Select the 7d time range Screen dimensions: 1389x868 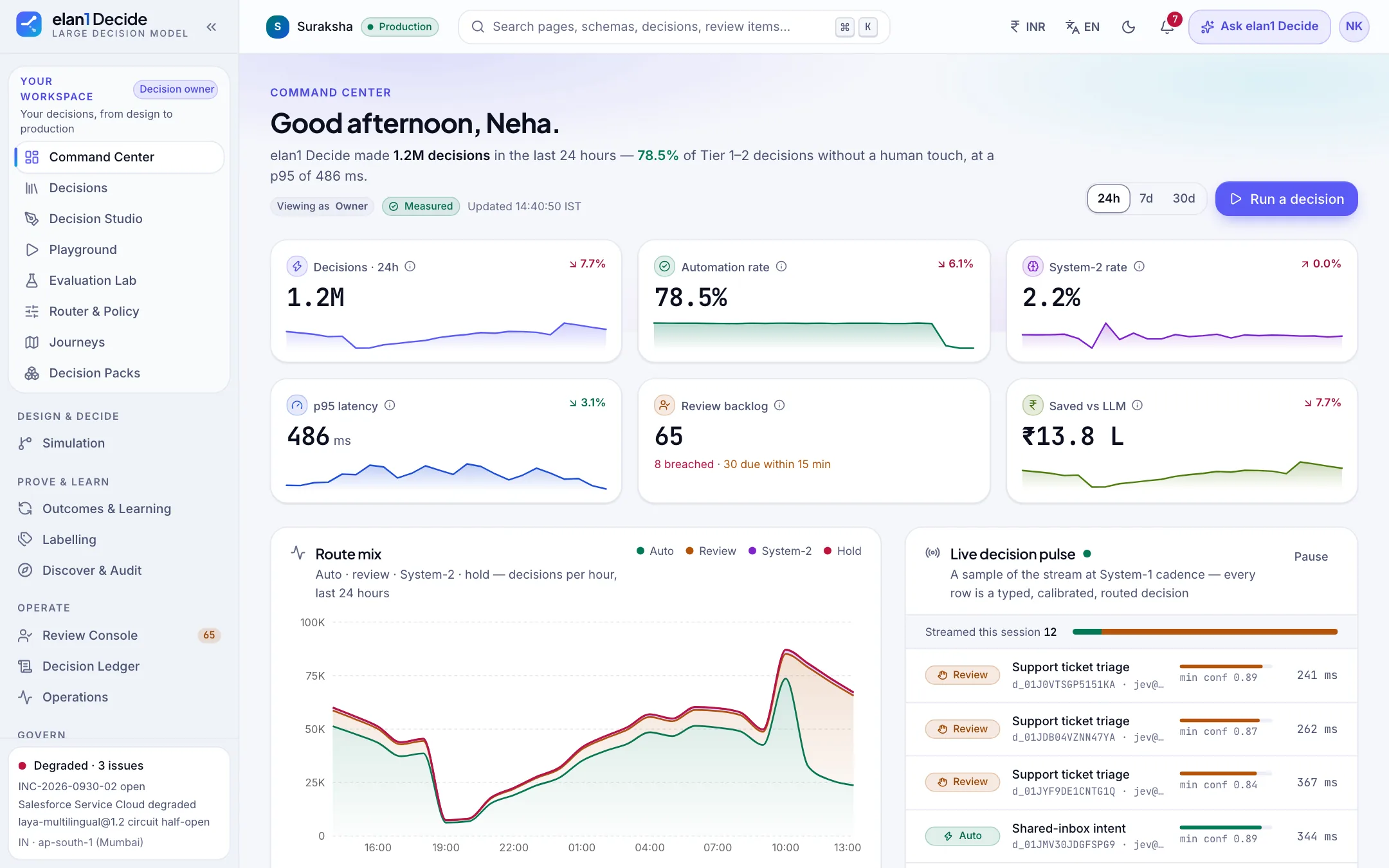click(x=1146, y=199)
